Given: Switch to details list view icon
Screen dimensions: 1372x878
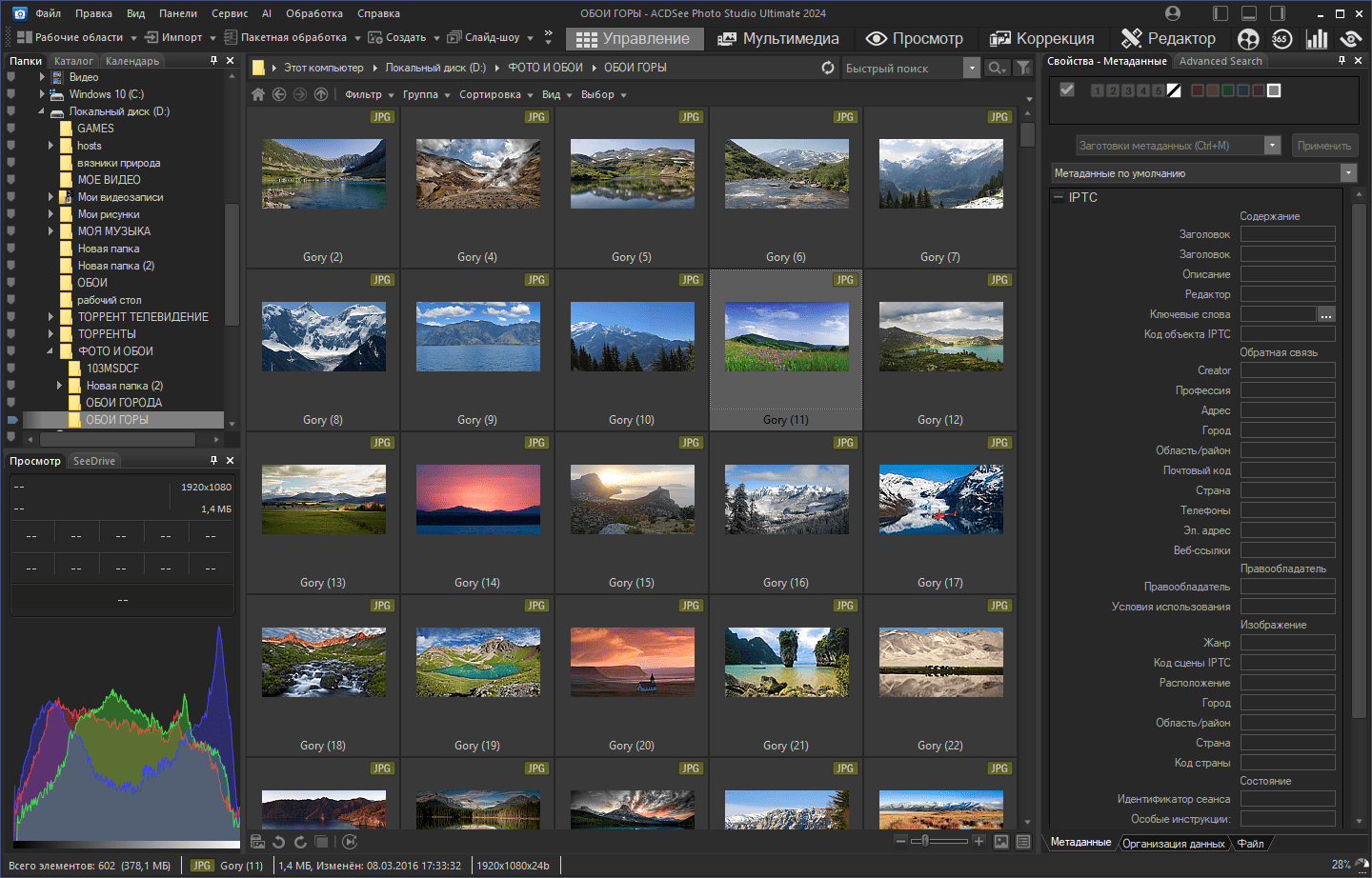Looking at the screenshot, I should tap(1023, 842).
